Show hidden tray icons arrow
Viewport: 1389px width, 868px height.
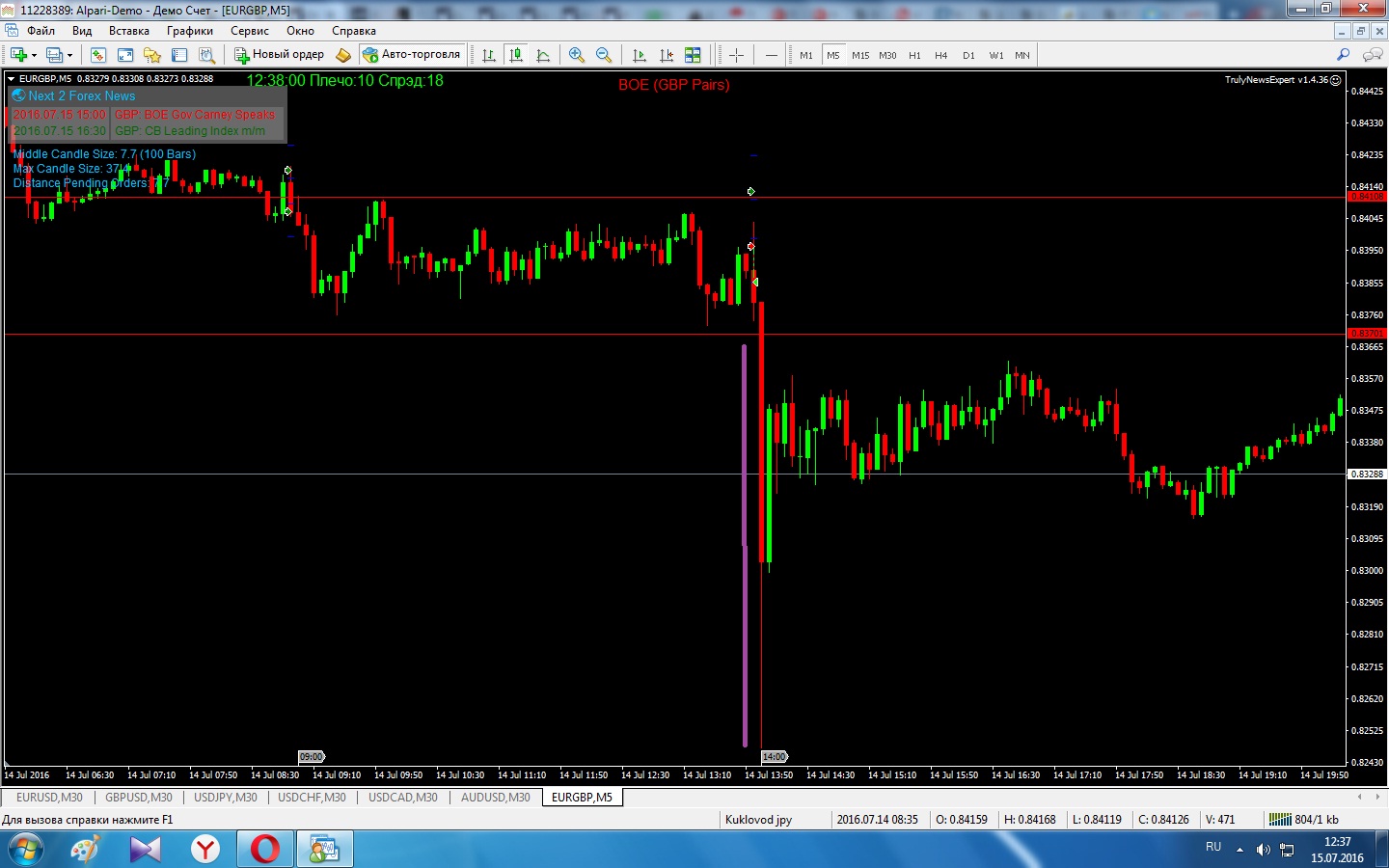point(1239,850)
